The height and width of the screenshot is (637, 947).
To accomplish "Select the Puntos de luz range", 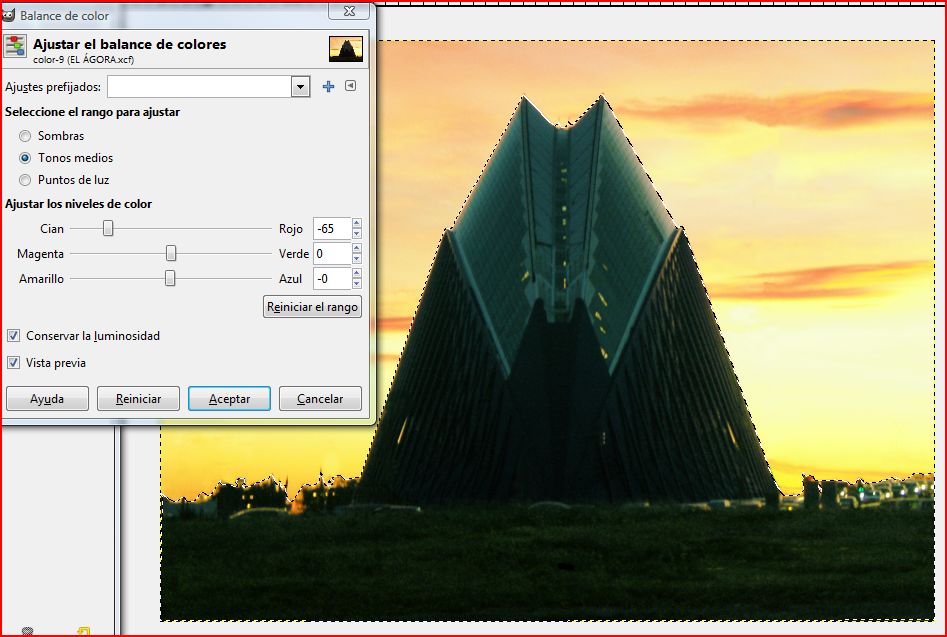I will coord(25,180).
